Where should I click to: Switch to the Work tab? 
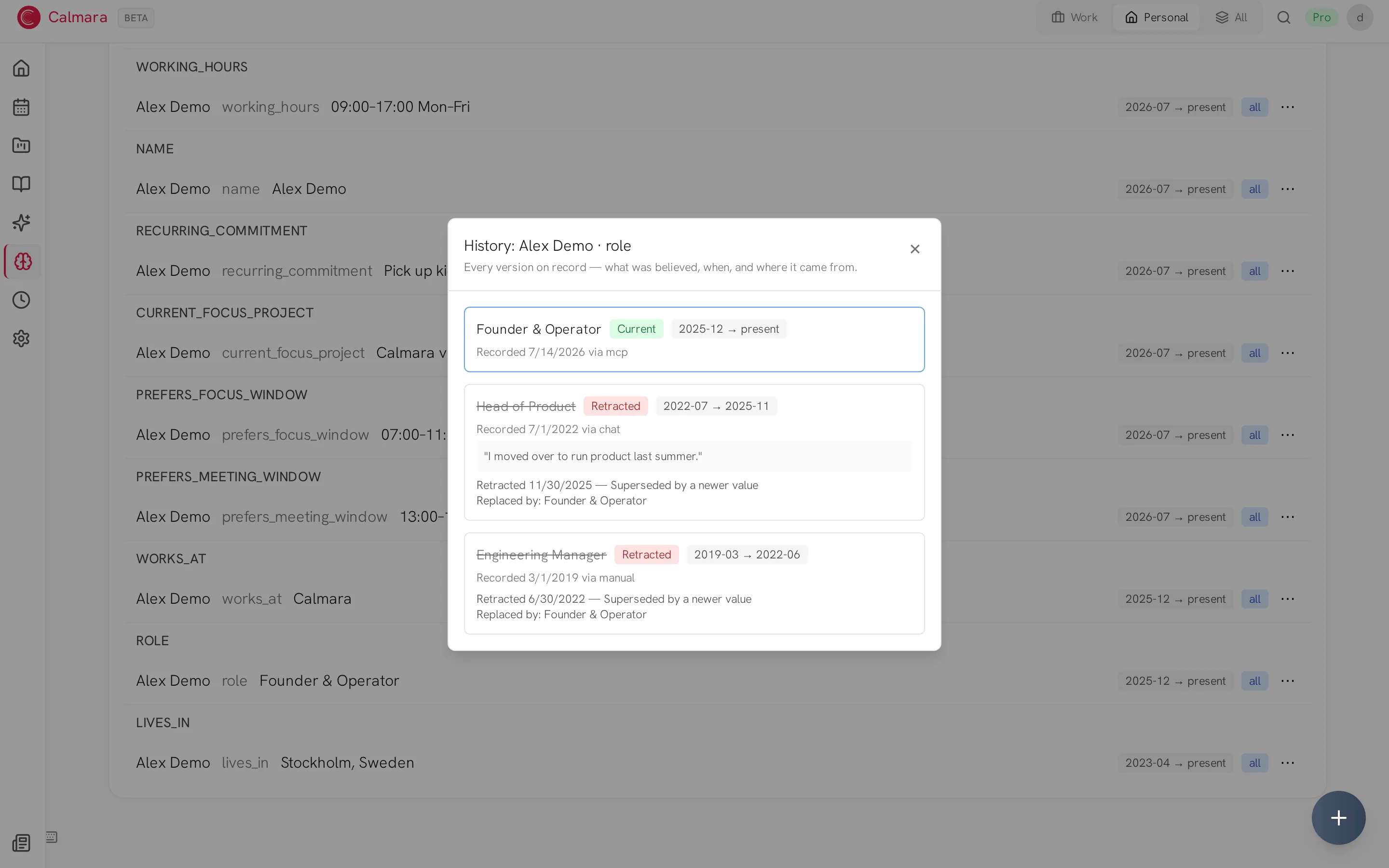pos(1075,17)
